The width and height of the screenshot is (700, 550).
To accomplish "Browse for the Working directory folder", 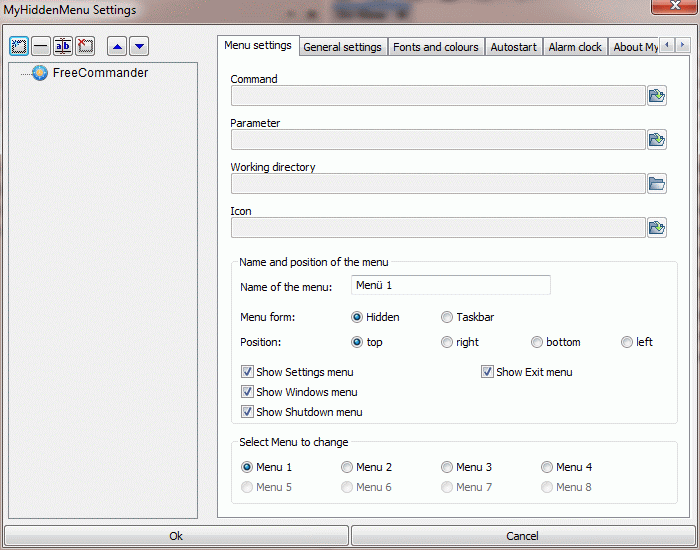I will coord(656,183).
